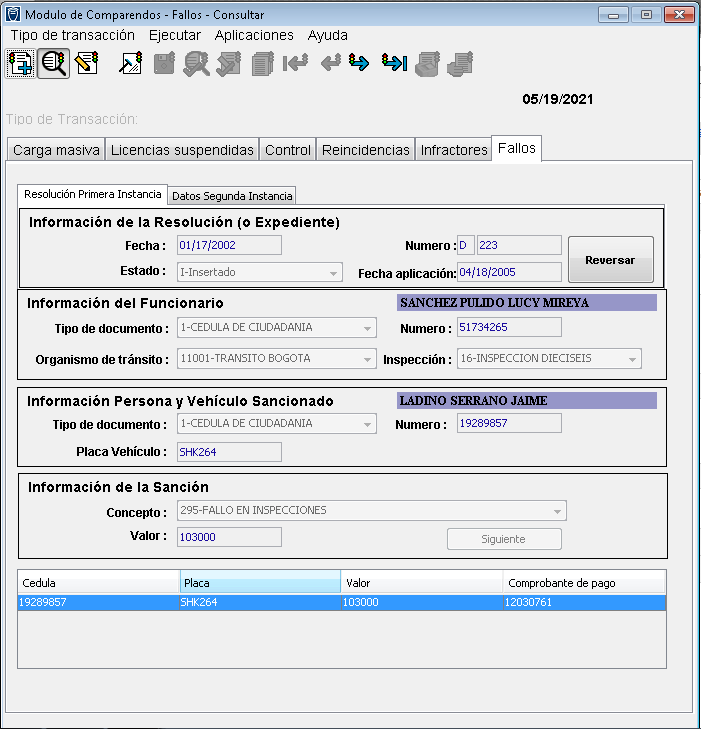Click the insert new record toolbar icon
Image resolution: width=701 pixels, height=729 pixels.
coord(19,64)
